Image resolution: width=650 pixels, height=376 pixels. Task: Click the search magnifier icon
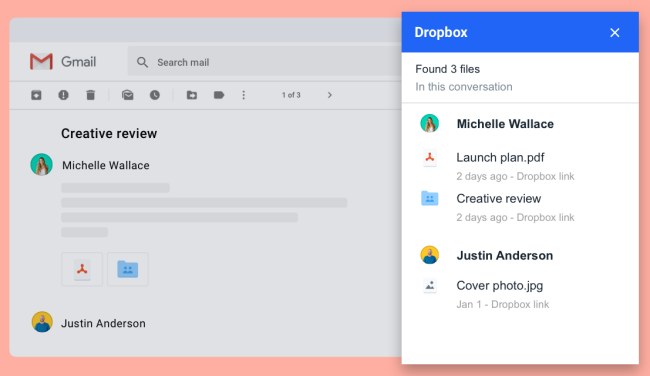(142, 62)
